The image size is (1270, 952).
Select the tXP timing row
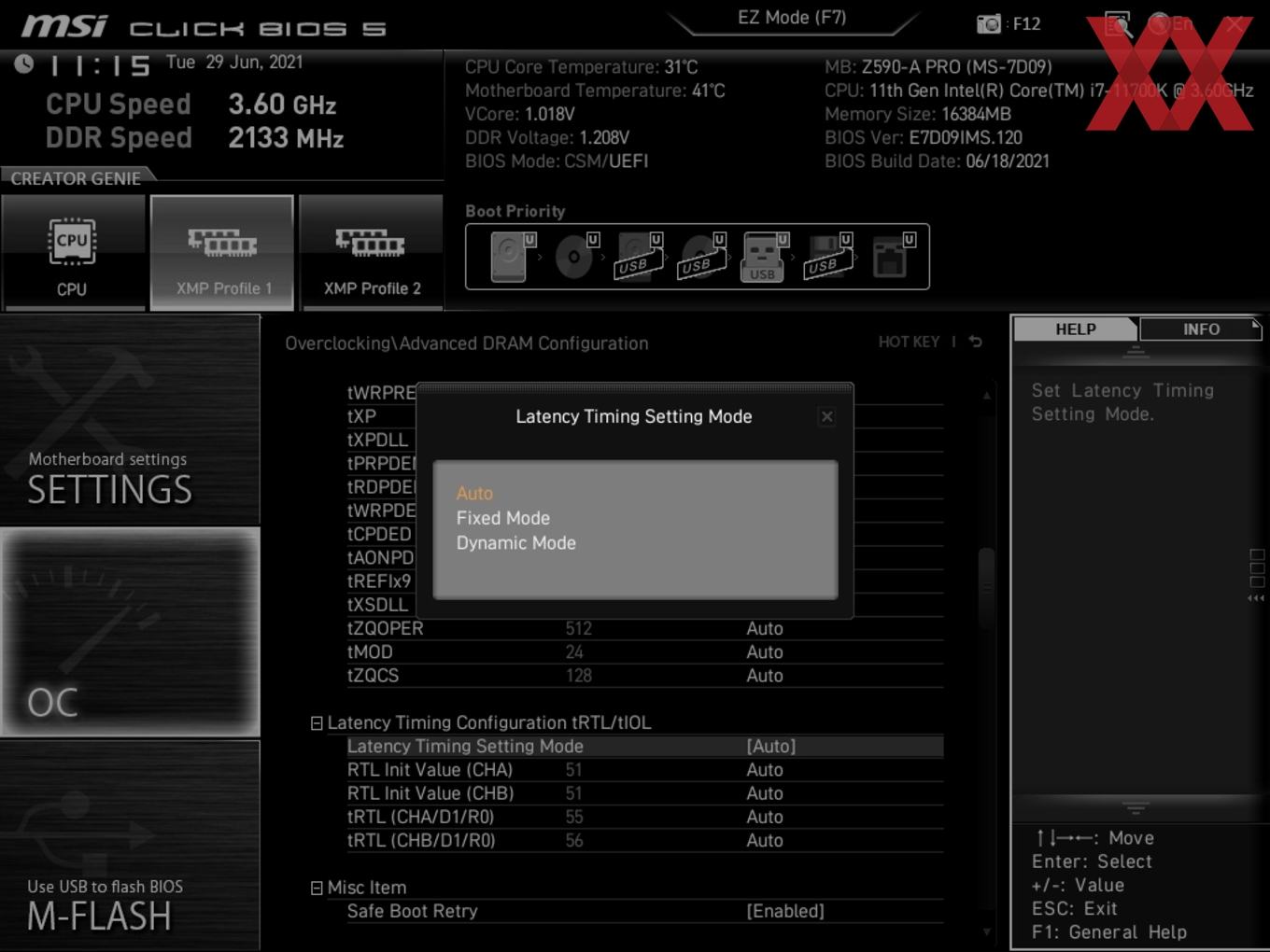362,416
